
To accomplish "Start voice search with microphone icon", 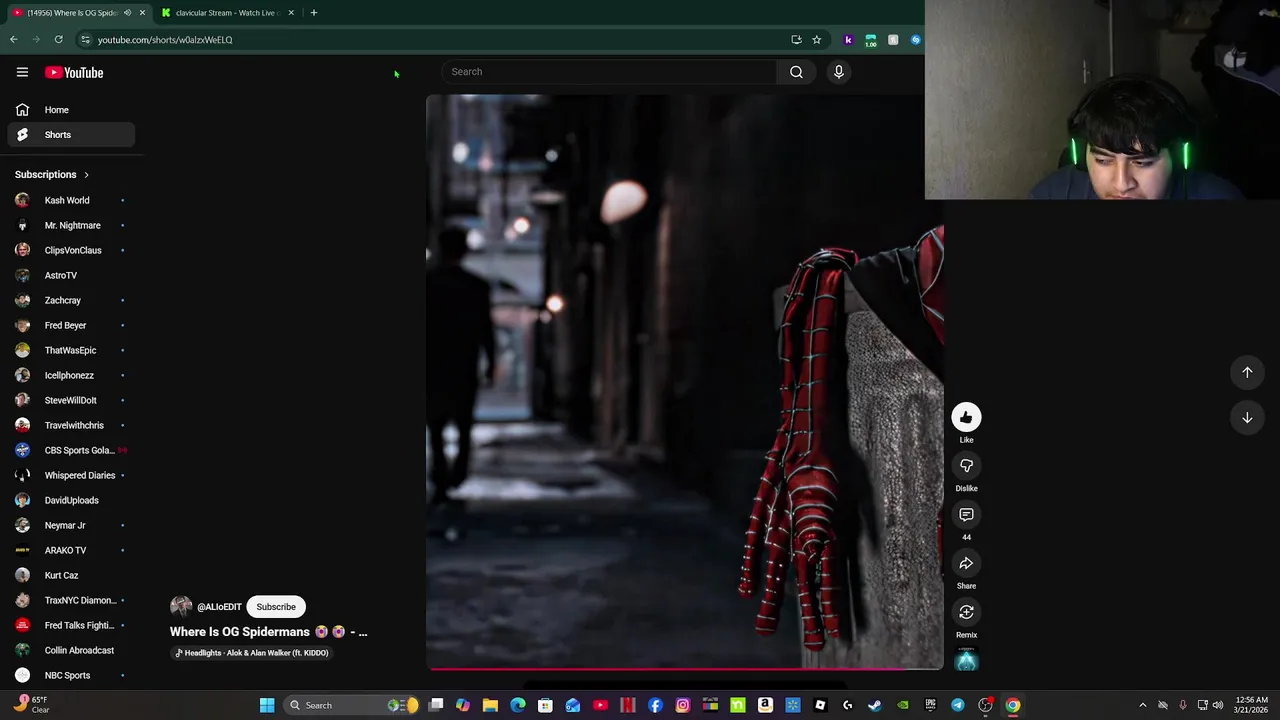I will click(839, 72).
